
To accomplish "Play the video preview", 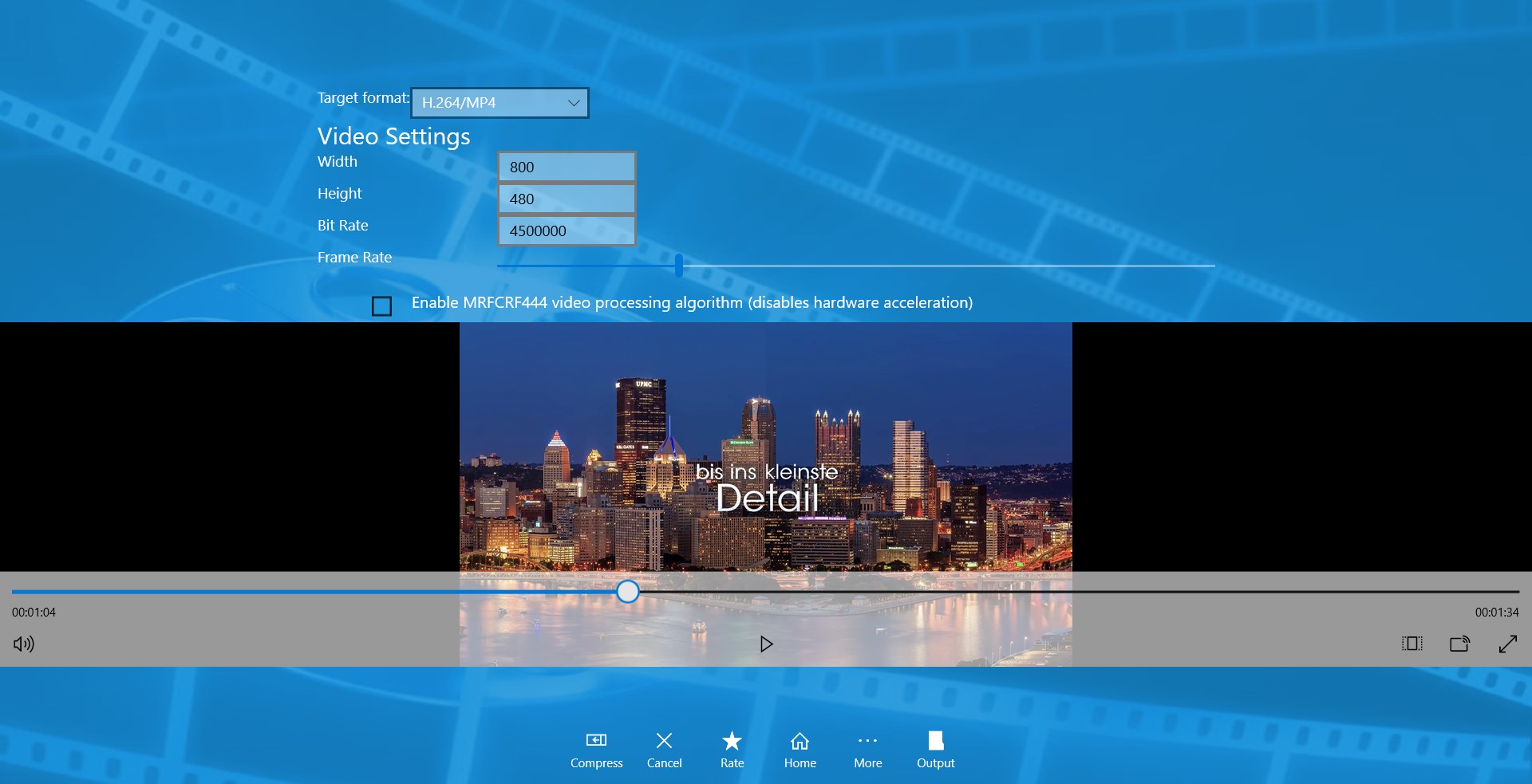I will 766,644.
